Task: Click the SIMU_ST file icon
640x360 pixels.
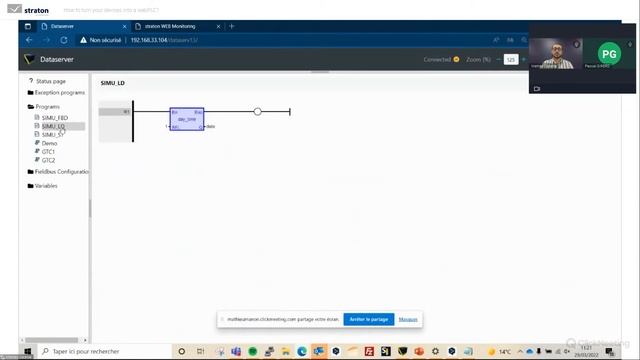Action: click(37, 134)
